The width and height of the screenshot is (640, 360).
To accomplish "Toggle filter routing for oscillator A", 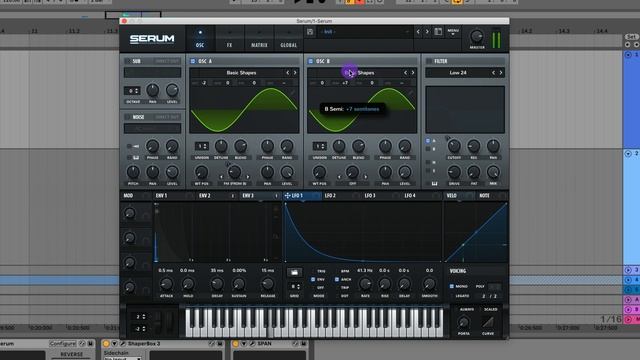I will pos(428,141).
